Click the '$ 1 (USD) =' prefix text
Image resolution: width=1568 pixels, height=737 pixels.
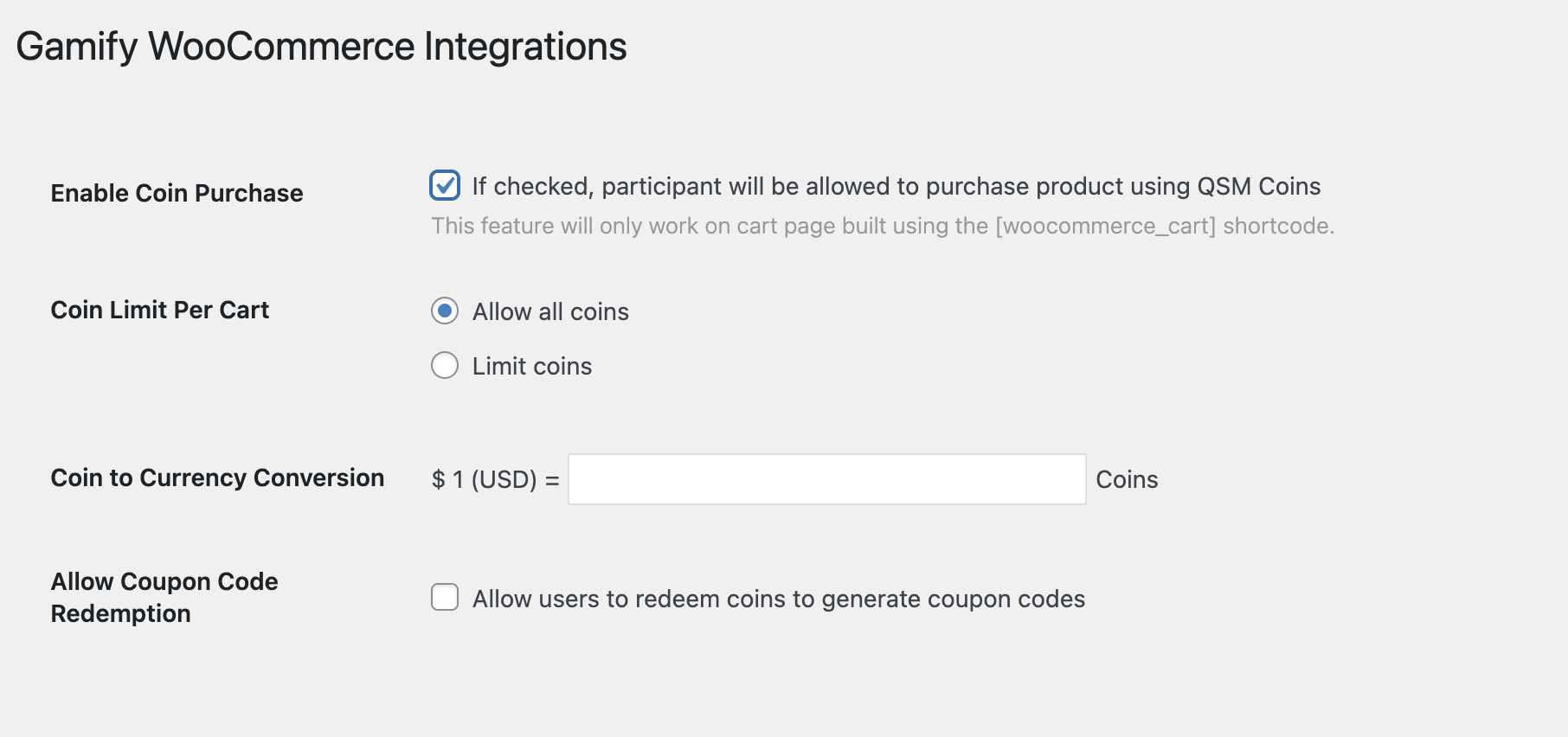click(495, 480)
